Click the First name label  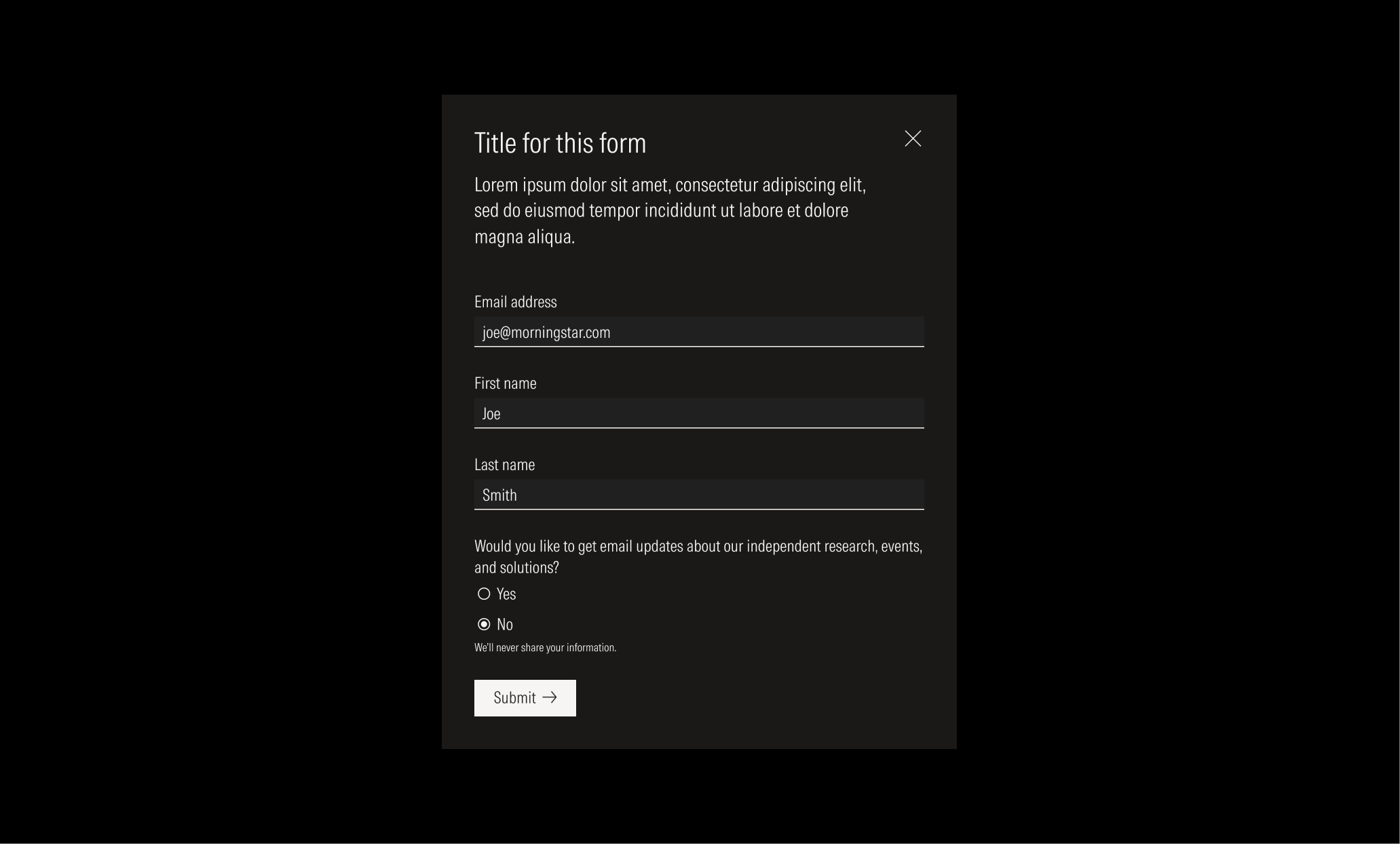click(505, 383)
